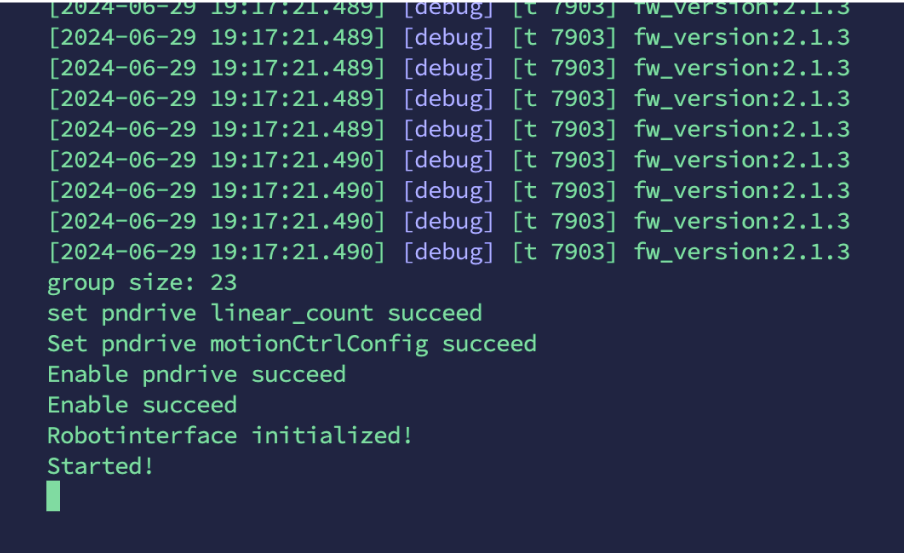Click the [debug] tag on last log line
904x553 pixels.
coord(449,252)
